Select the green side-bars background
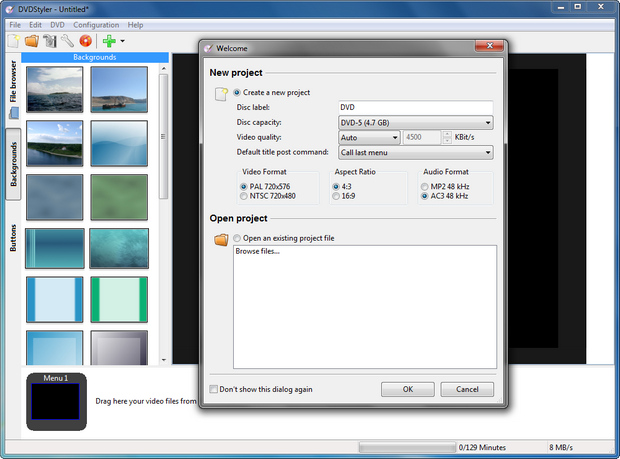 [x=119, y=300]
